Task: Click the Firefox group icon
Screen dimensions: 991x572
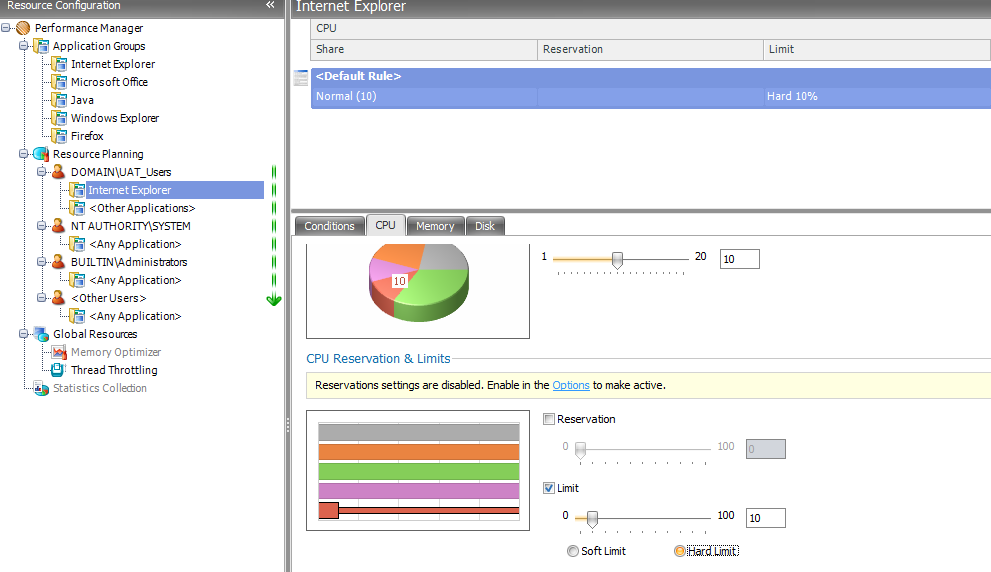Action: 59,136
